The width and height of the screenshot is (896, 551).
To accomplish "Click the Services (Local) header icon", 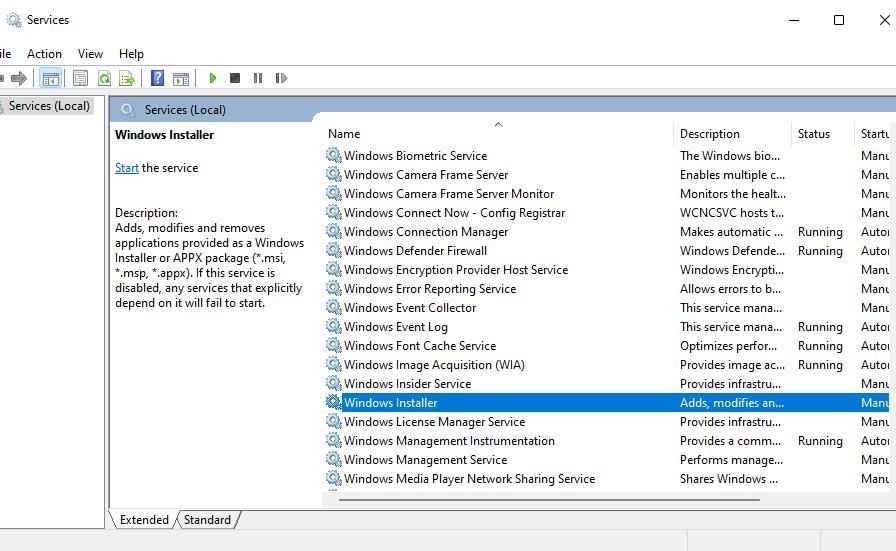I will coord(127,110).
